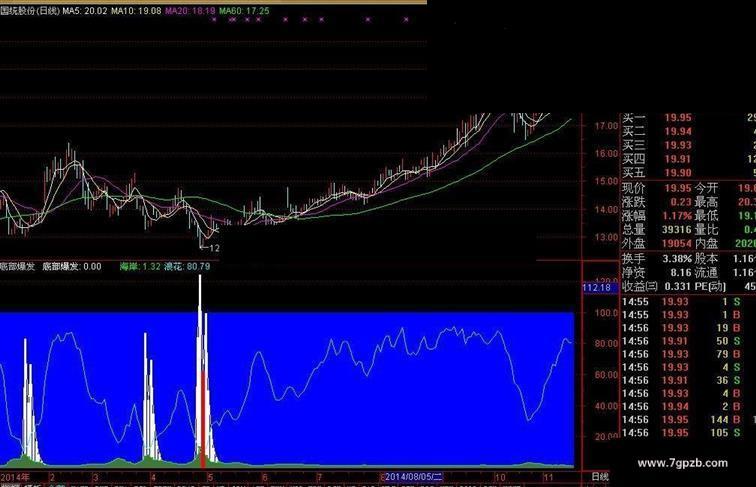Select the 日线 period label
This screenshot has height=487, width=756.
tap(600, 477)
